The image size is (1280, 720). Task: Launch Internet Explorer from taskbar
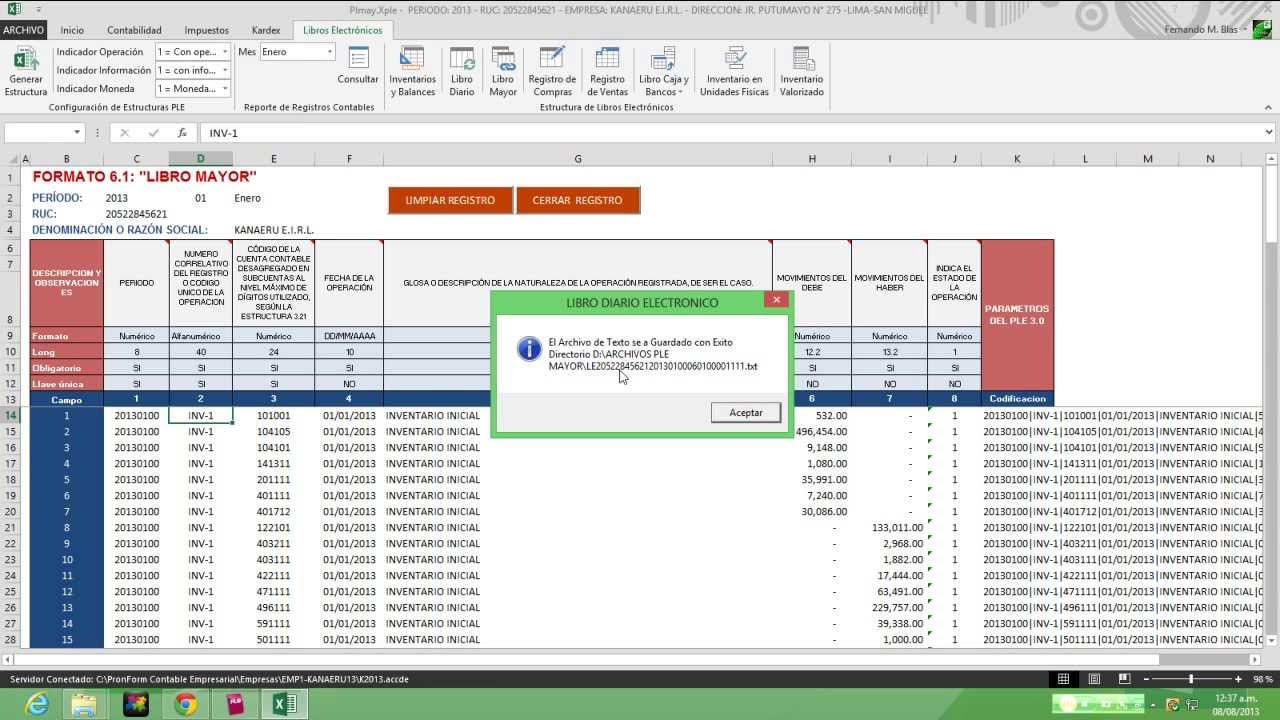coord(36,704)
